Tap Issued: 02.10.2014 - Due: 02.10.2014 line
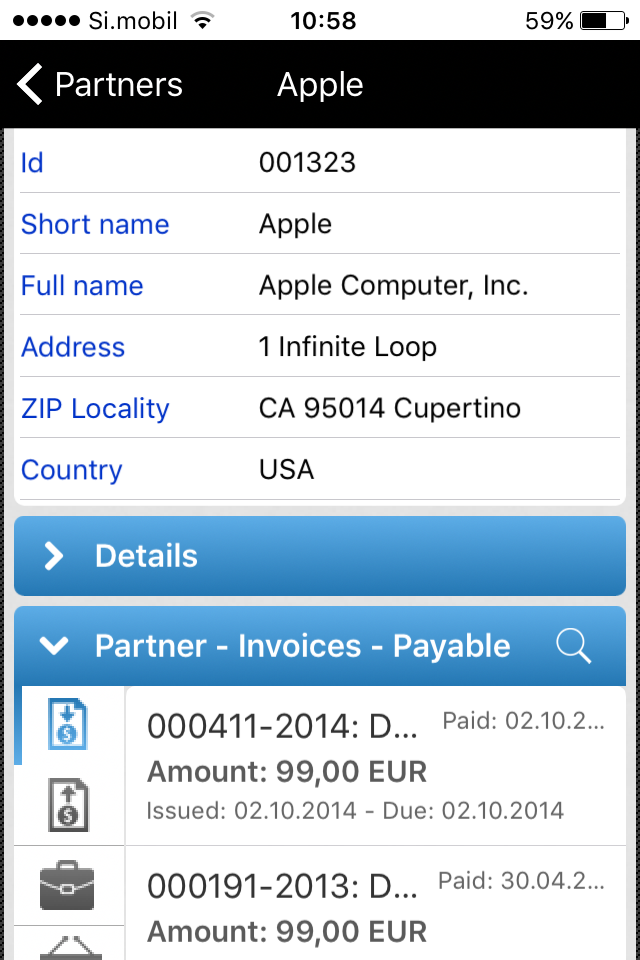Viewport: 640px width, 960px height. pyautogui.click(x=355, y=811)
